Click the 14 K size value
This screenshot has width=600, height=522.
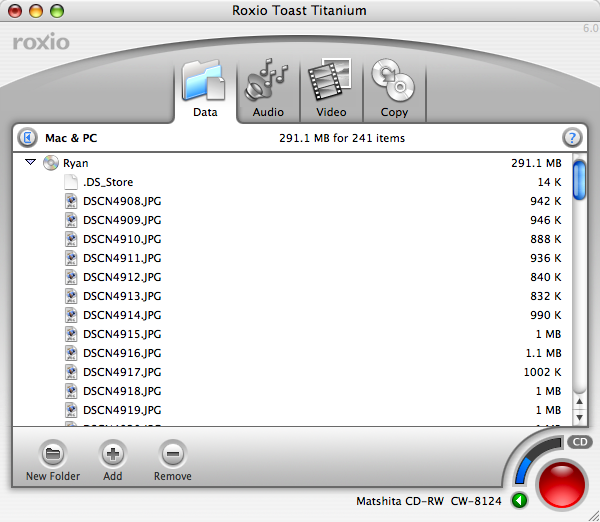[549, 182]
